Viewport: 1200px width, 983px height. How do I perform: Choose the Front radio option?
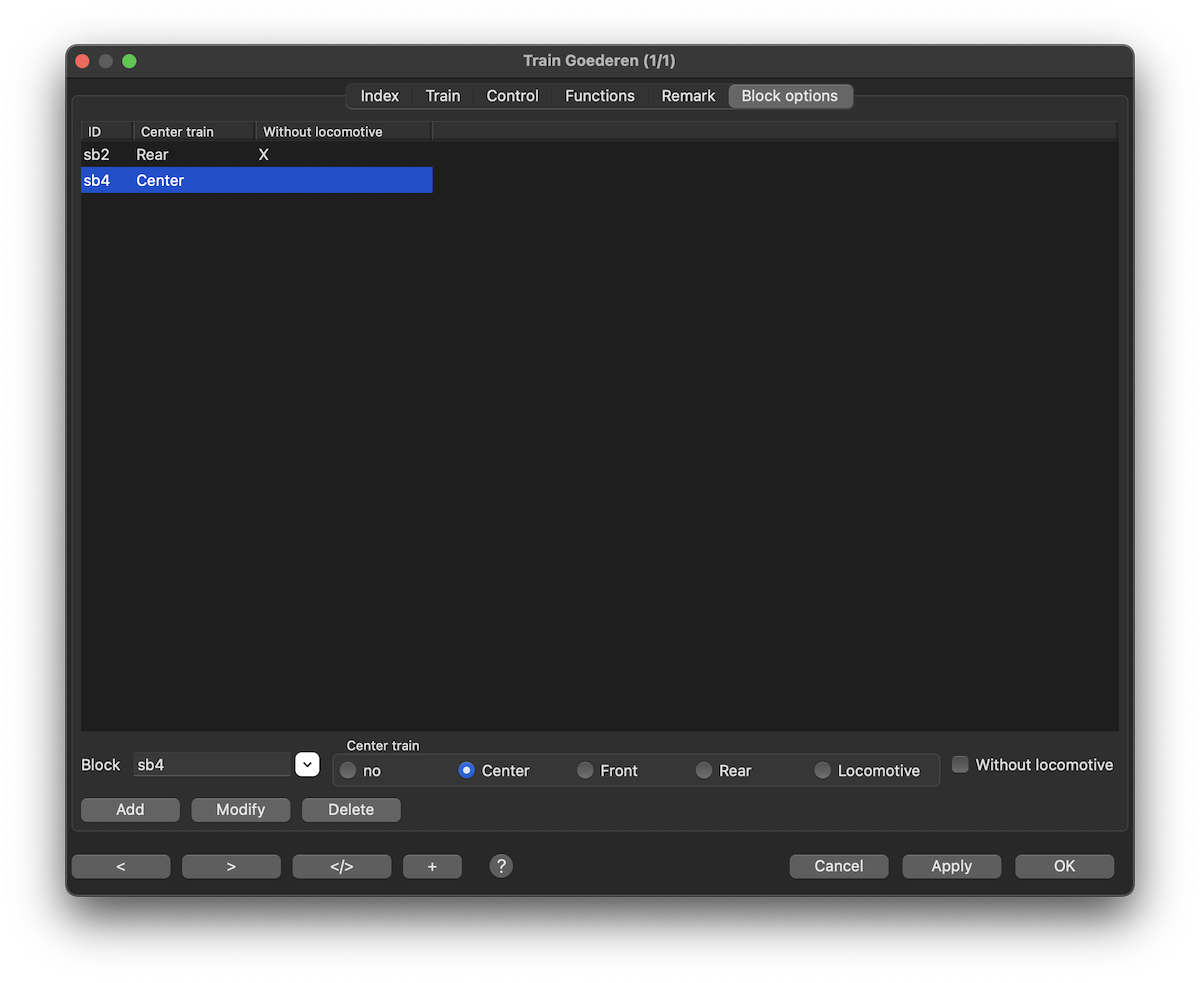(x=586, y=771)
